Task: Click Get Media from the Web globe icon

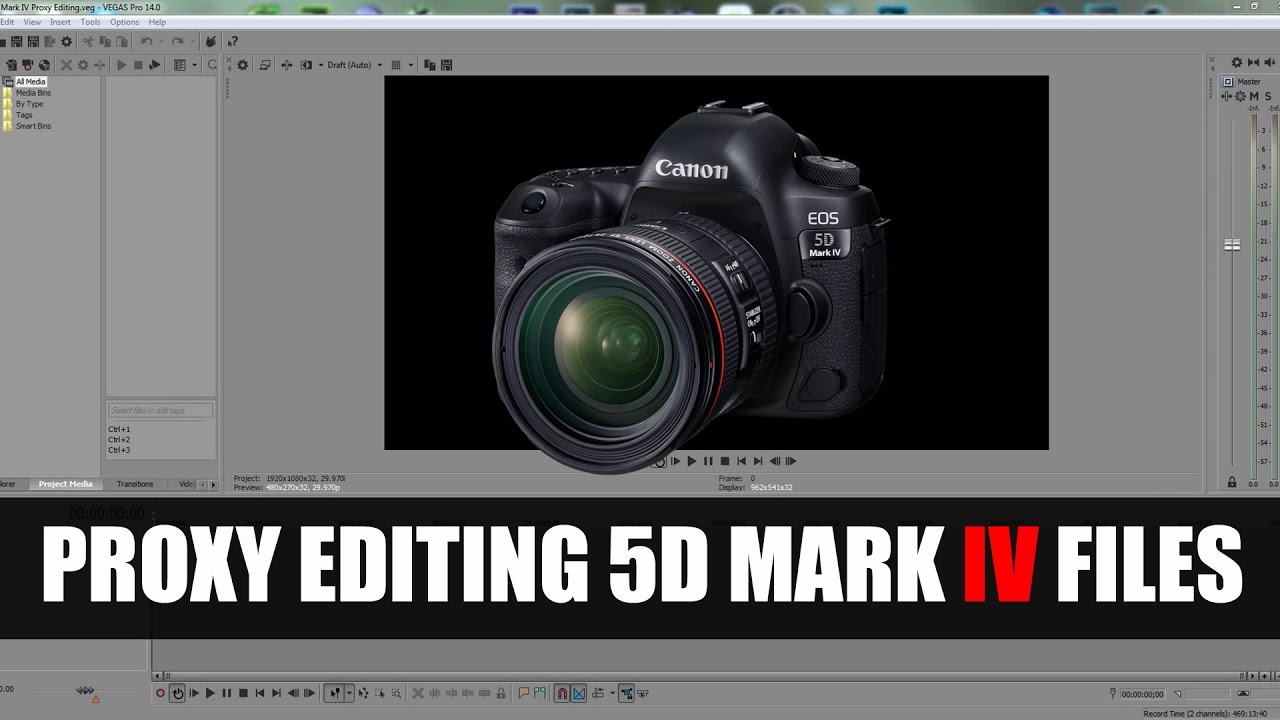Action: pyautogui.click(x=44, y=65)
